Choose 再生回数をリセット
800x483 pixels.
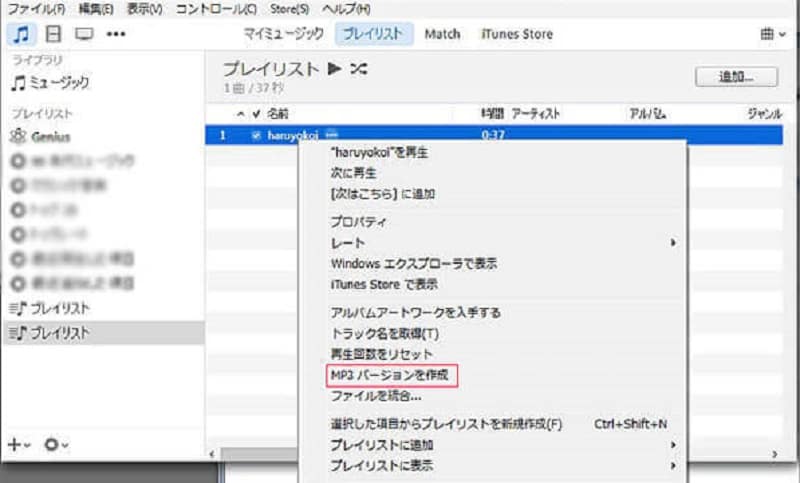[382, 354]
